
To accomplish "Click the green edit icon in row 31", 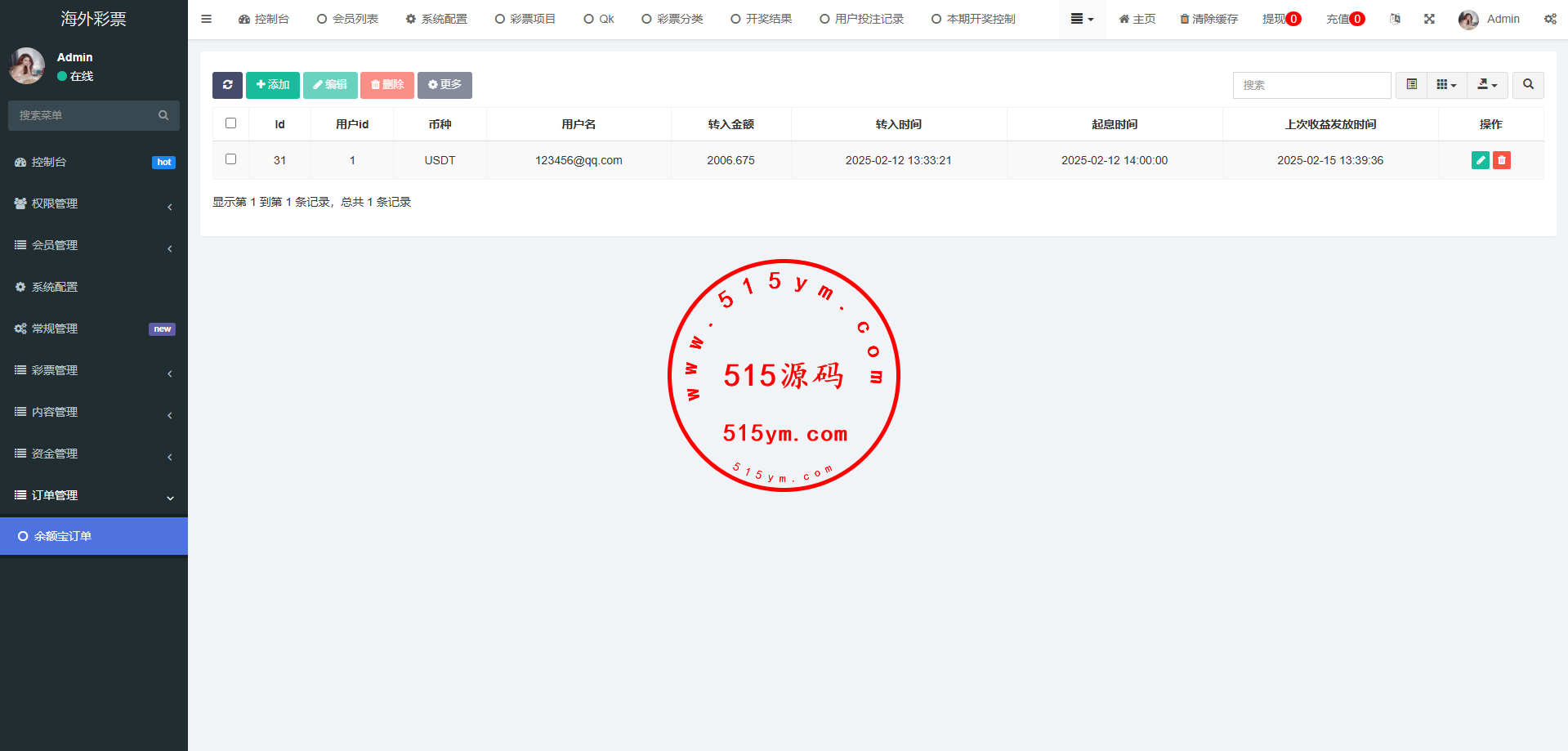I will click(x=1480, y=160).
